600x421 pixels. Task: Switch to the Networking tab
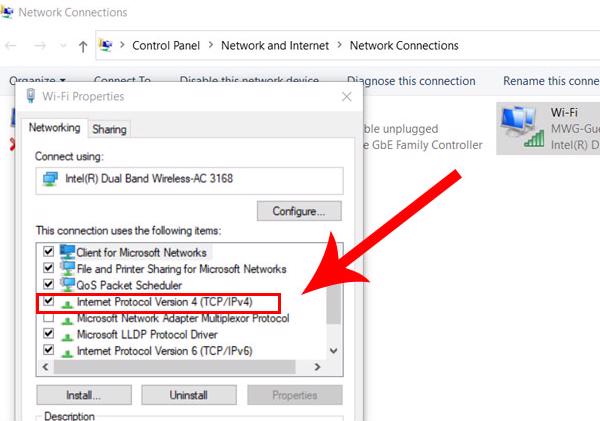point(54,128)
